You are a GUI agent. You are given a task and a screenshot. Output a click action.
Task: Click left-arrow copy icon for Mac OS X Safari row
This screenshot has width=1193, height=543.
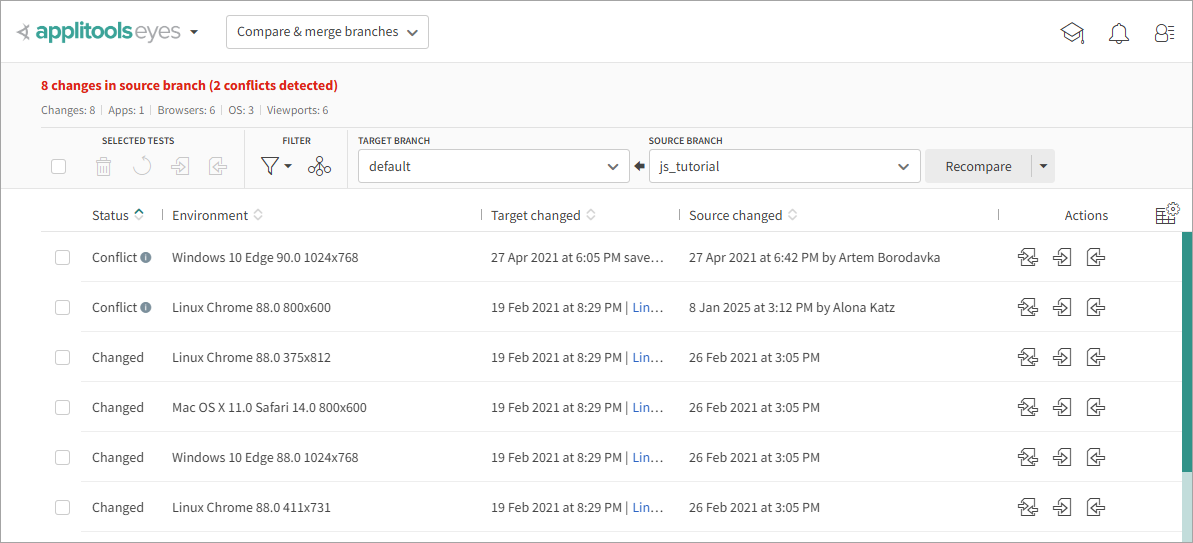[1096, 408]
